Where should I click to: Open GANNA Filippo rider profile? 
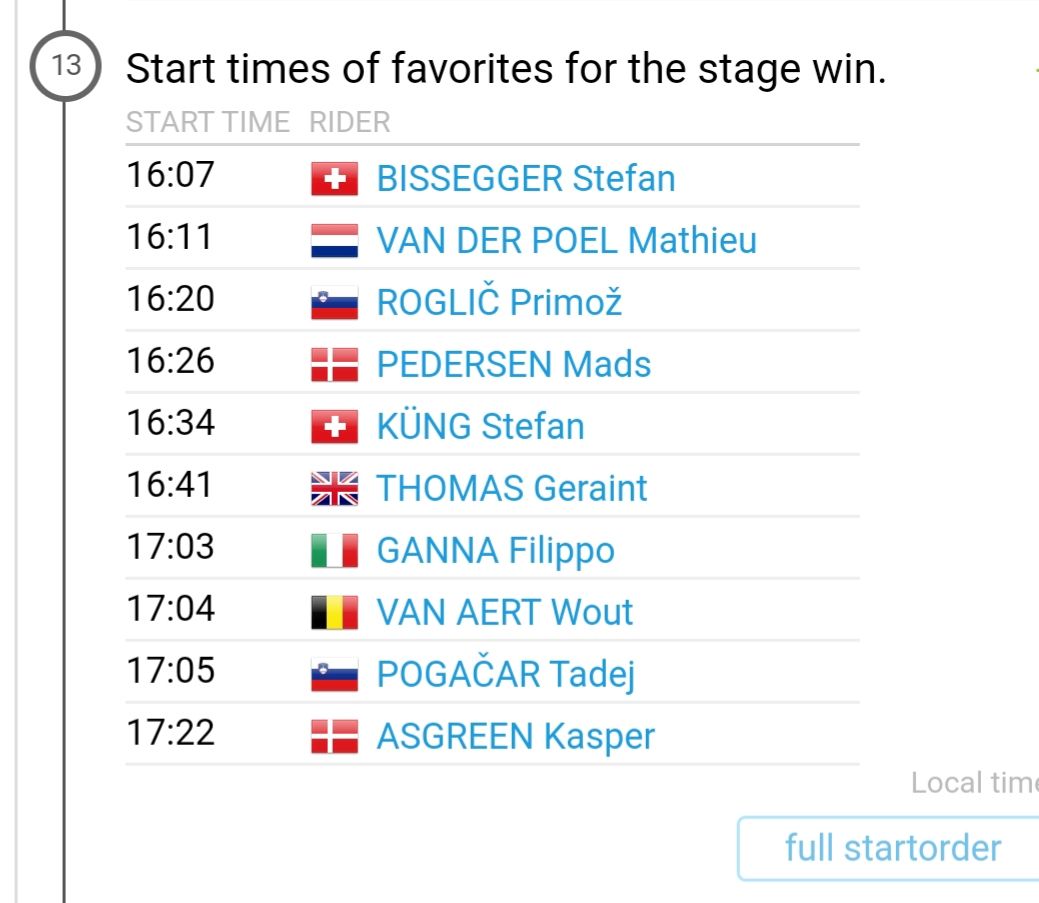coord(495,551)
